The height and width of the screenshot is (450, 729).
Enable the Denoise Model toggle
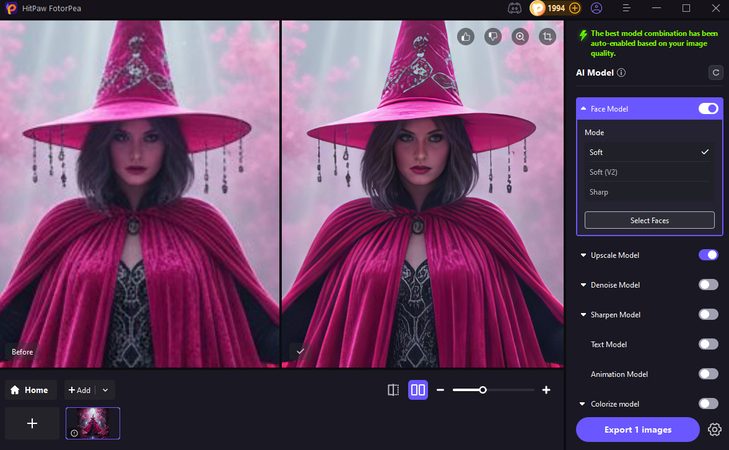pos(708,285)
